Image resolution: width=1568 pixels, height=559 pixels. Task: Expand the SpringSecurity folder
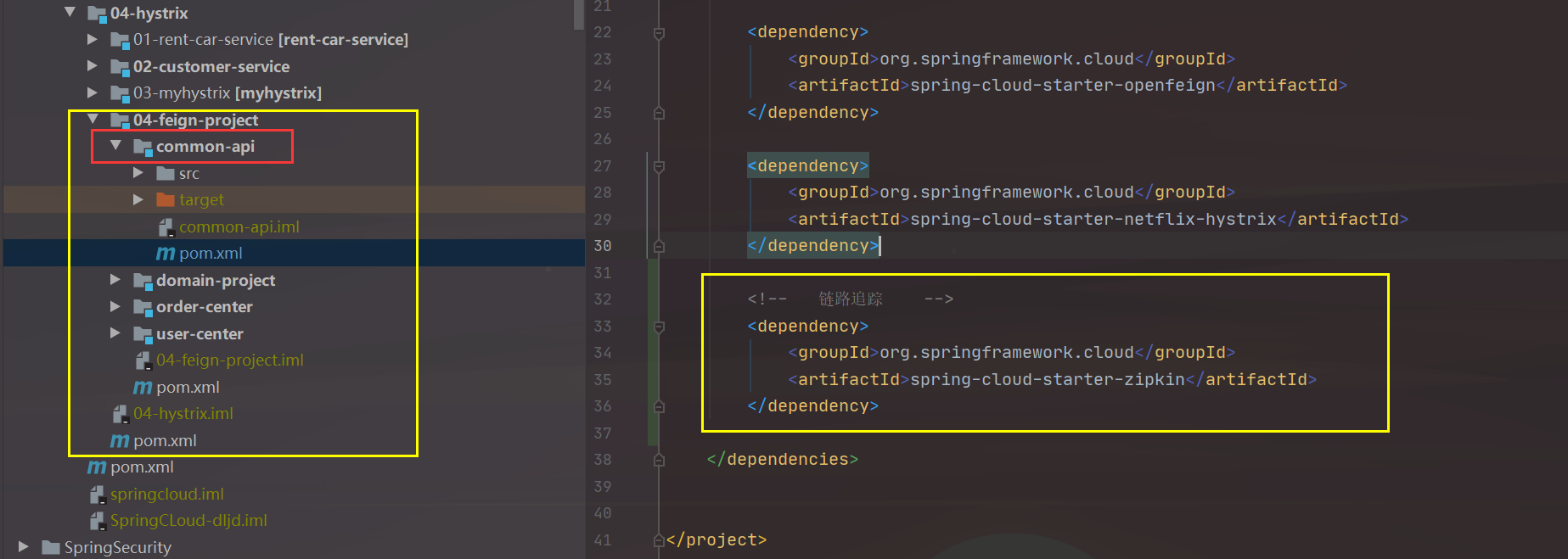click(x=24, y=547)
